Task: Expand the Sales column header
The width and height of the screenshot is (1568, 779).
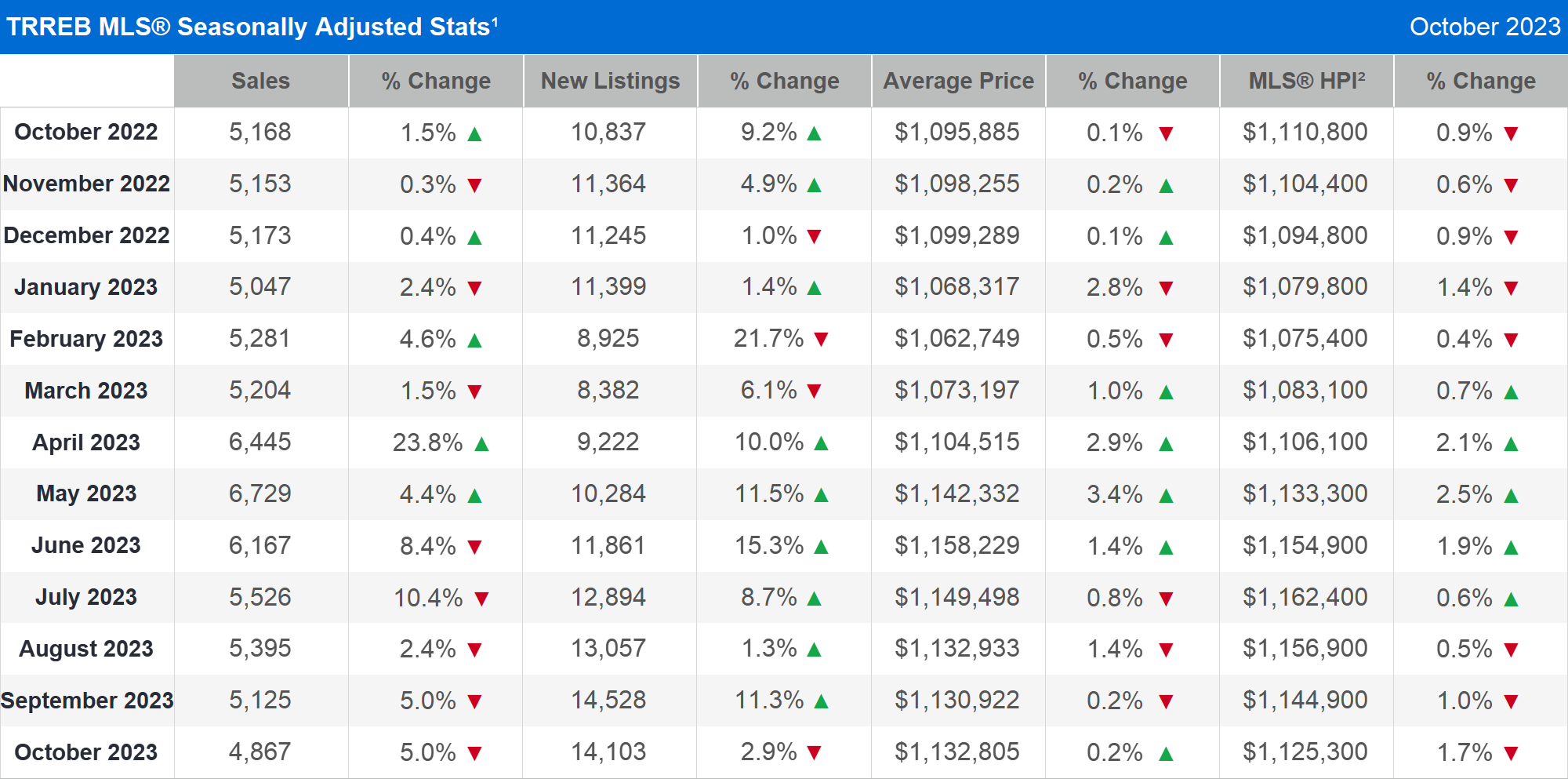Action: coord(261,81)
